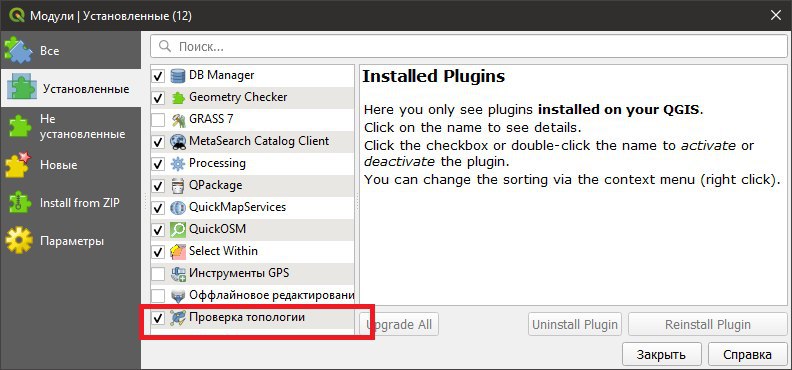Disable the Проверка топологии checkbox
This screenshot has height=370, width=792.
pyautogui.click(x=159, y=318)
